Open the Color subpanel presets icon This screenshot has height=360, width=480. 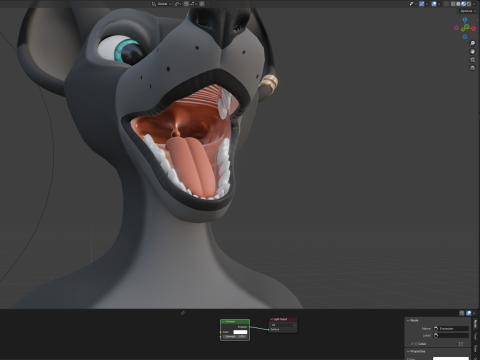(x=461, y=344)
